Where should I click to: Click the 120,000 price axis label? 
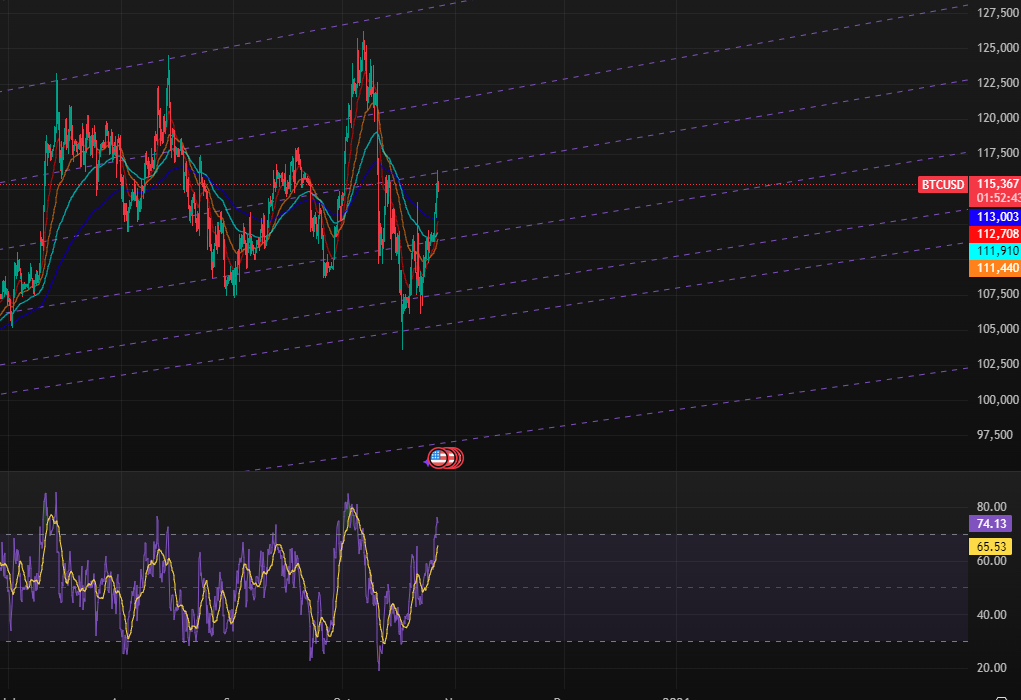tap(998, 118)
